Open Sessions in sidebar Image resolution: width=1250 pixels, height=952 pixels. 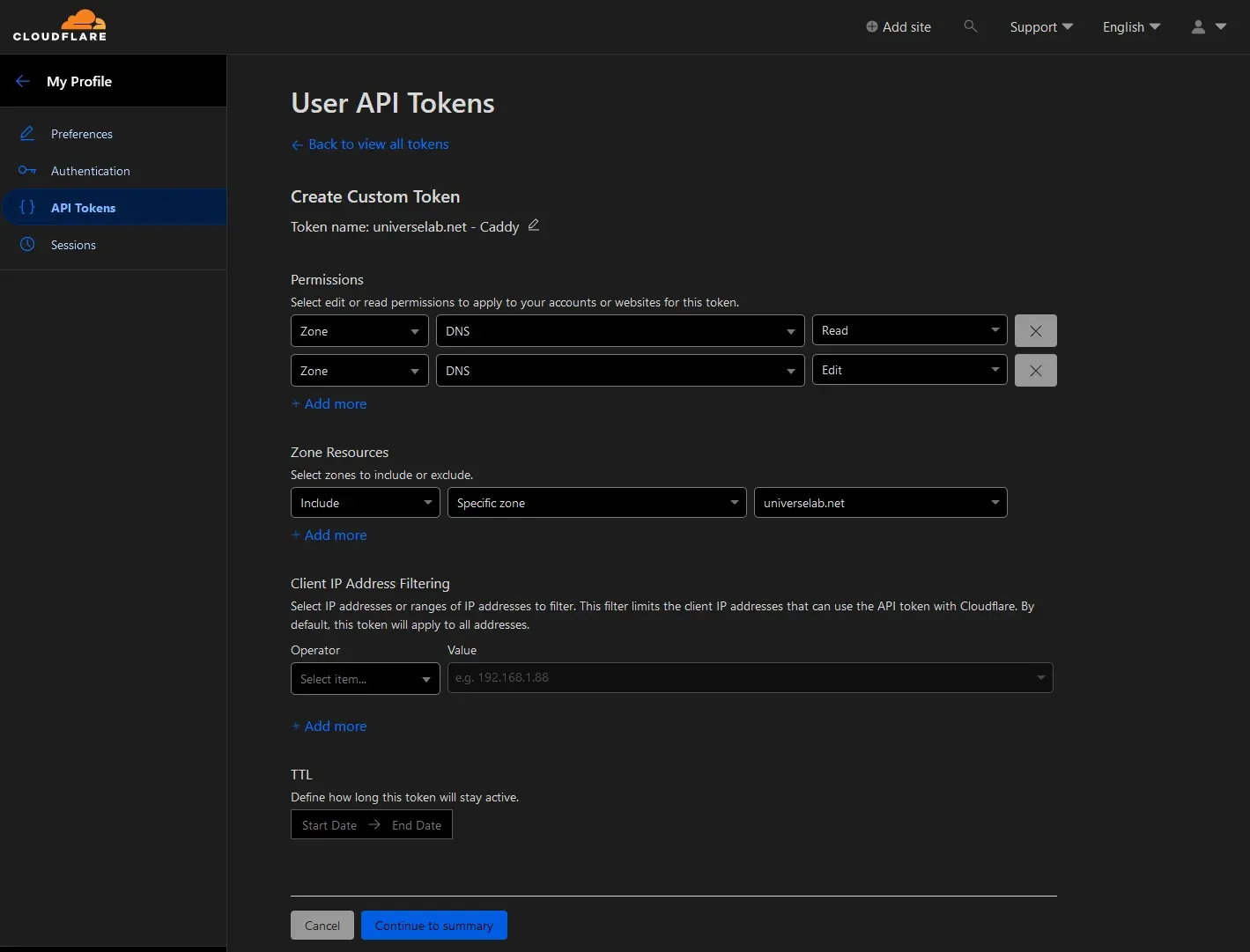(74, 245)
